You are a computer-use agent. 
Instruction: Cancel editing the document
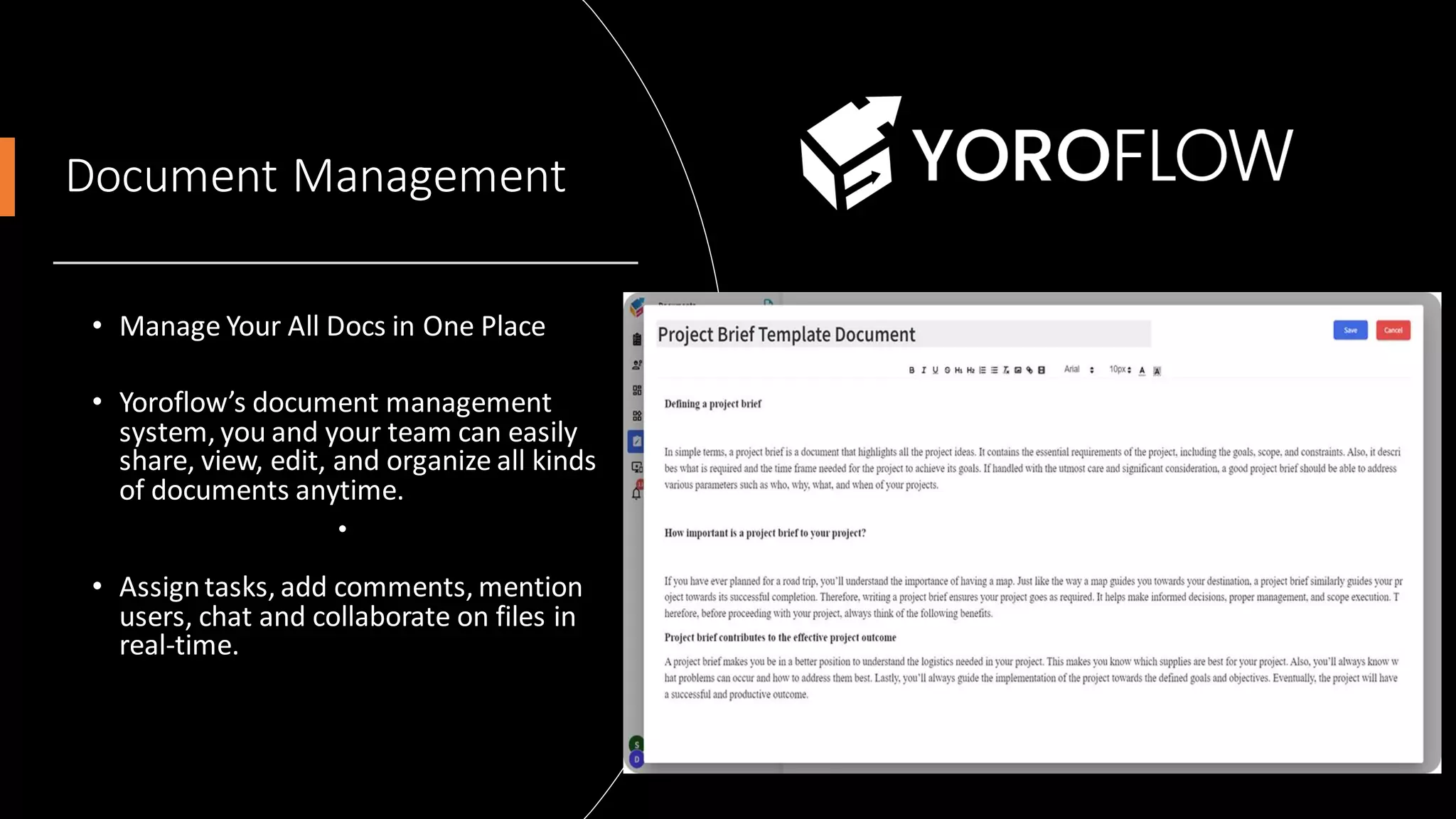(1393, 330)
